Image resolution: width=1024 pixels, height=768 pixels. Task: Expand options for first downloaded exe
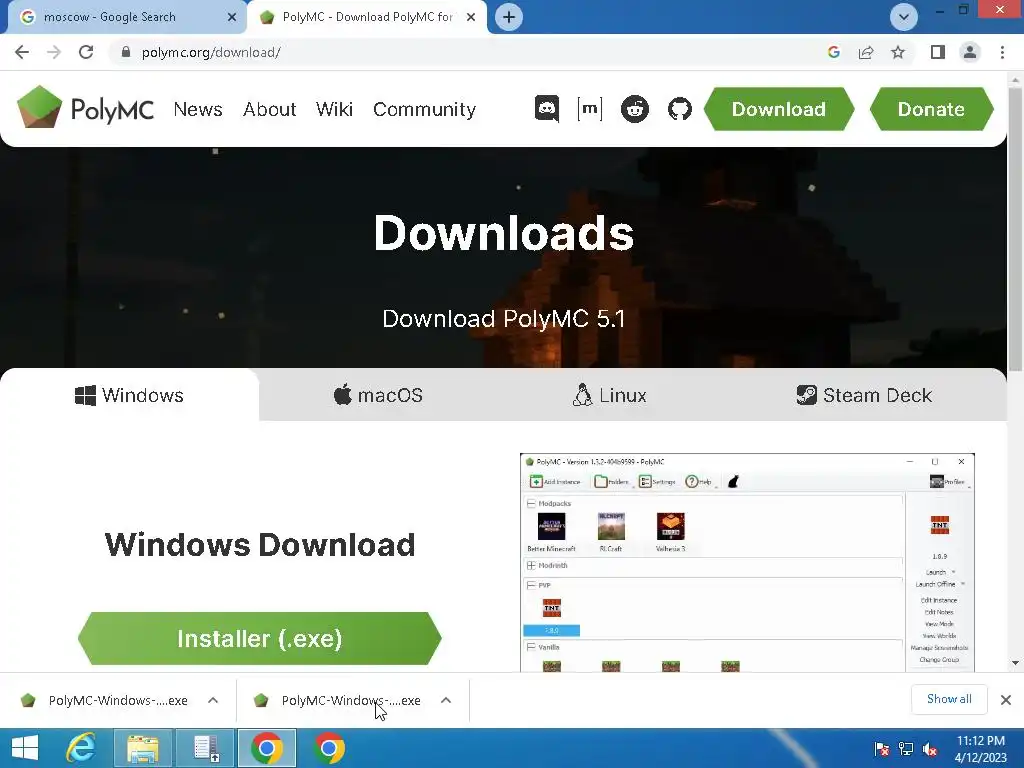pyautogui.click(x=213, y=700)
